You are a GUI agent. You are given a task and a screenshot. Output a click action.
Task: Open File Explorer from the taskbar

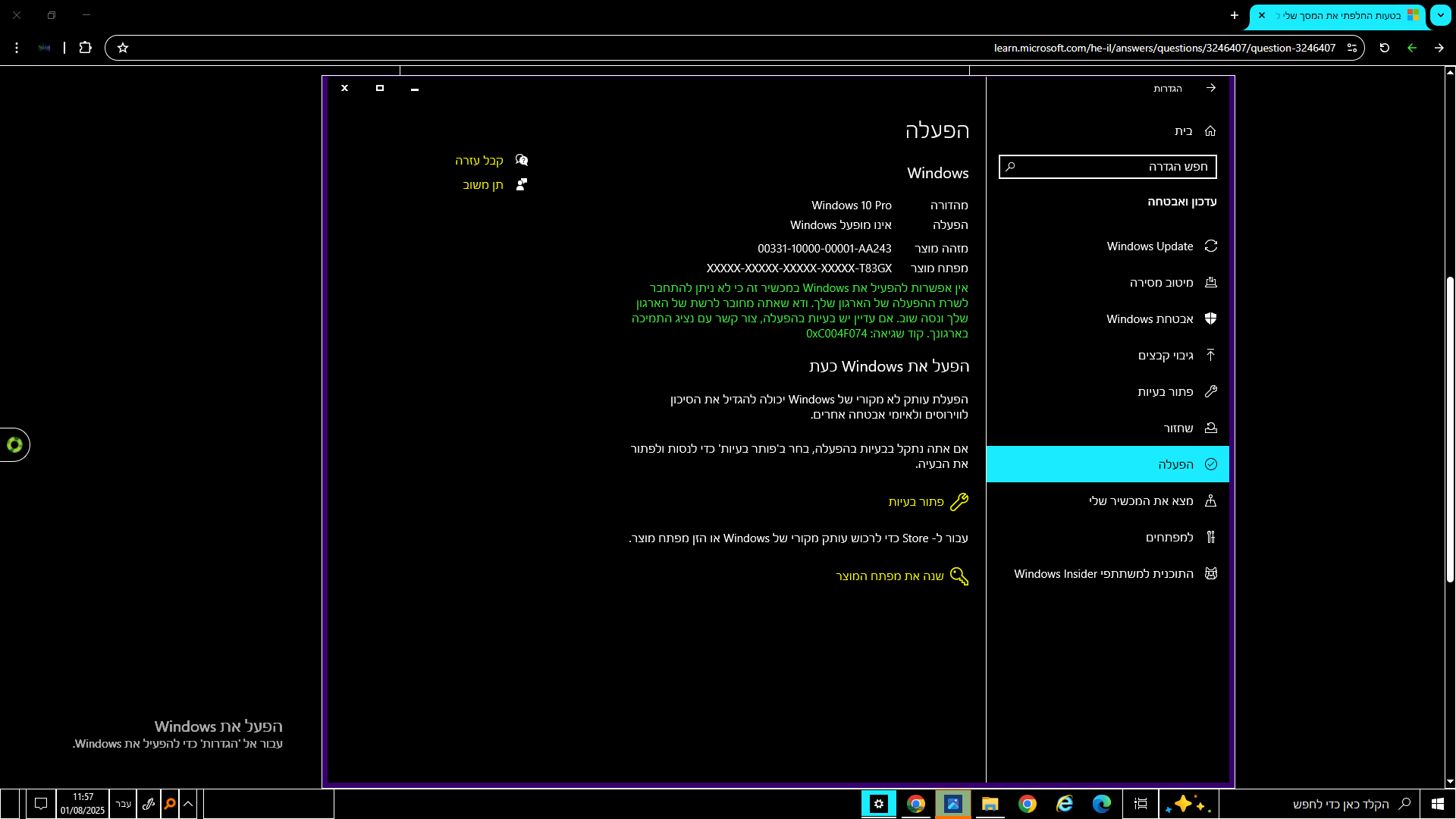[x=990, y=804]
